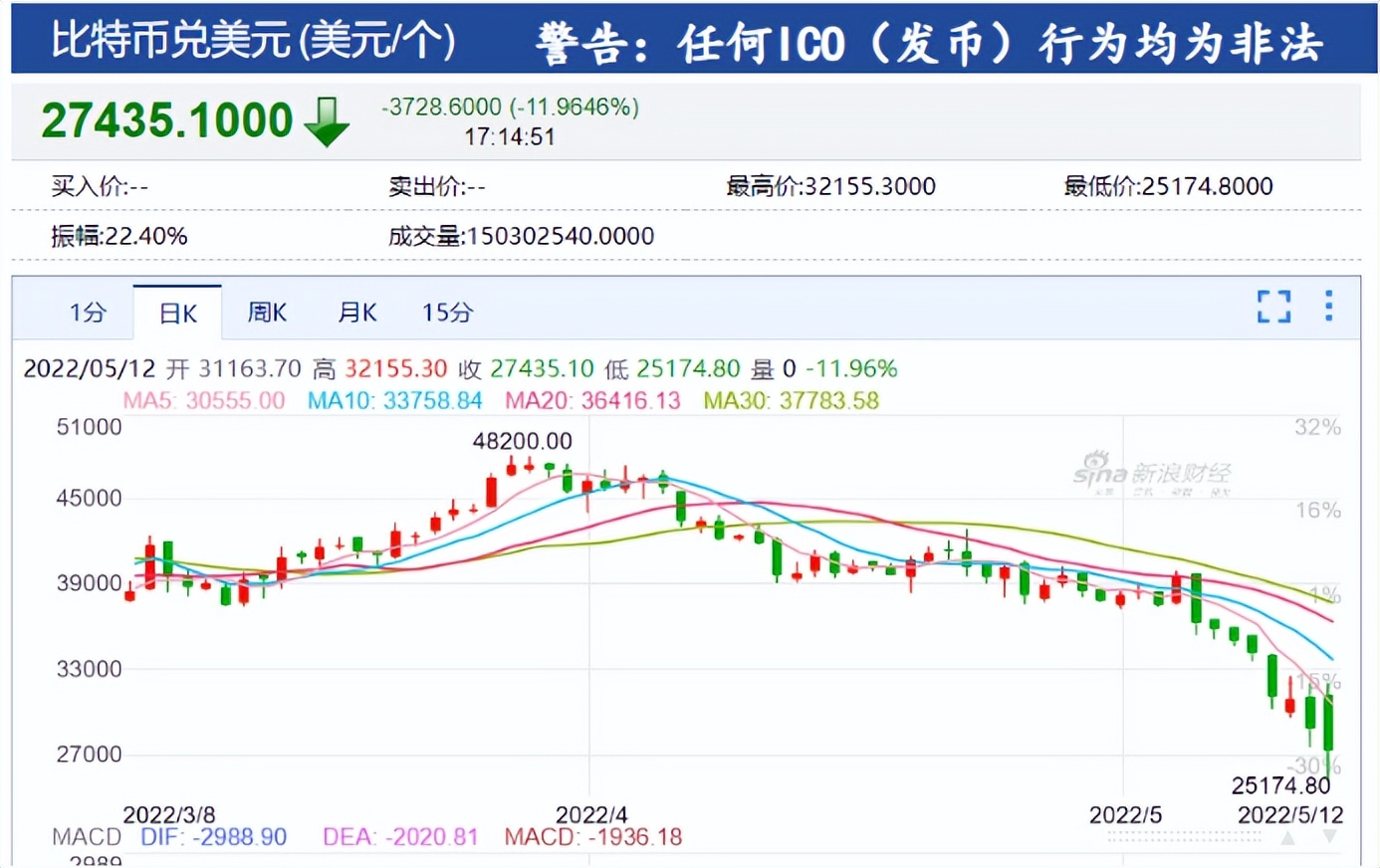The image size is (1380, 868).
Task: Open the 周K weekly chart tab
Action: tap(267, 313)
